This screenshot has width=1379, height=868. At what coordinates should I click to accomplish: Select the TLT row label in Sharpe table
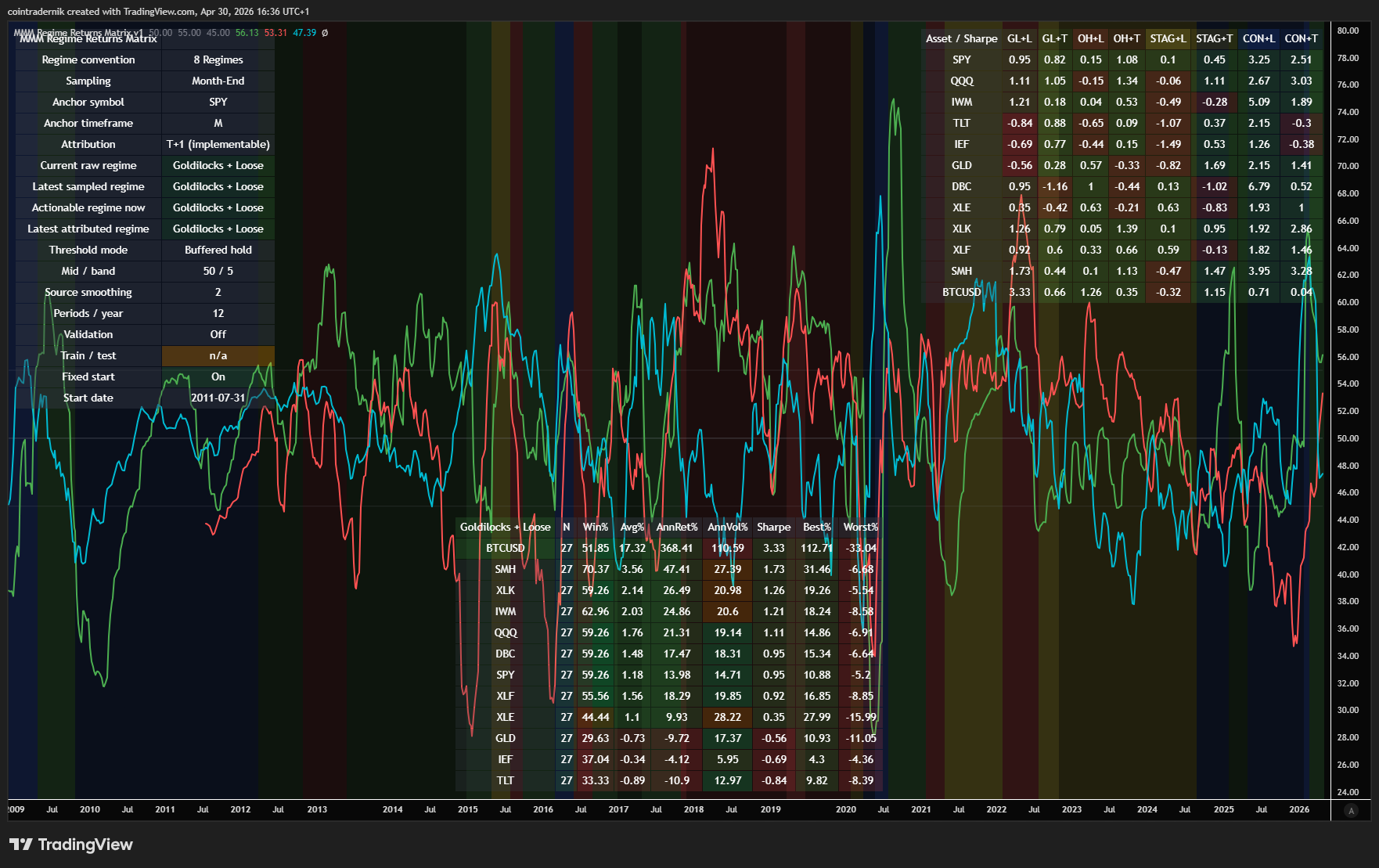pos(962,124)
